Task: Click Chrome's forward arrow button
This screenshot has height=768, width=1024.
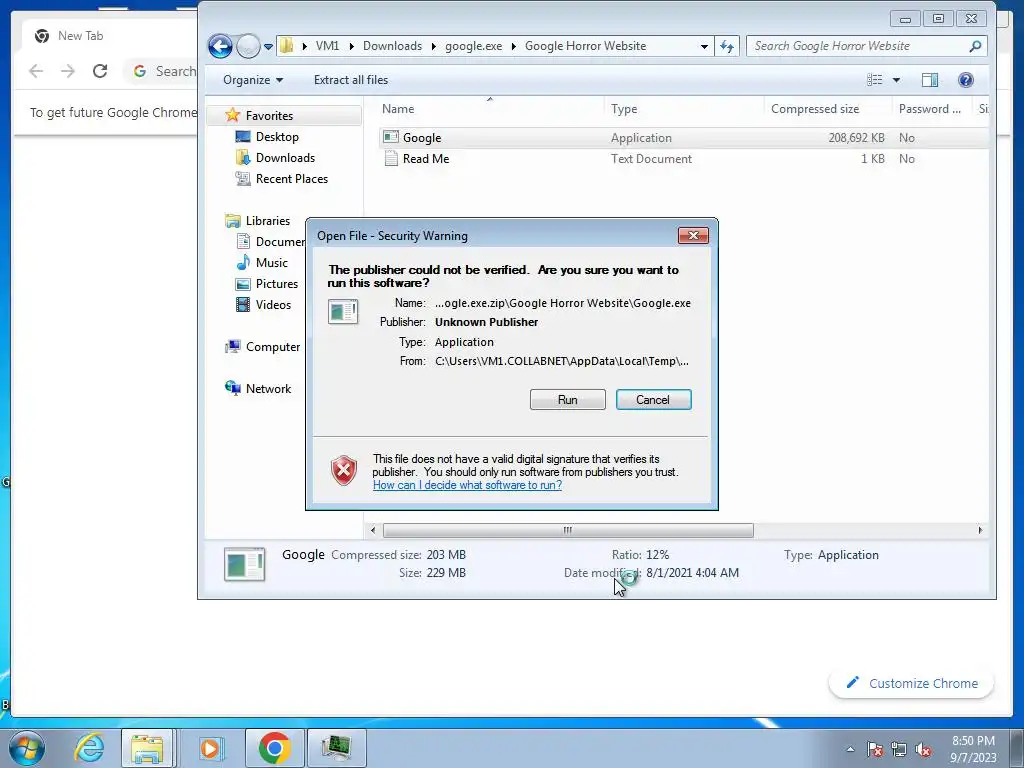Action: 68,71
